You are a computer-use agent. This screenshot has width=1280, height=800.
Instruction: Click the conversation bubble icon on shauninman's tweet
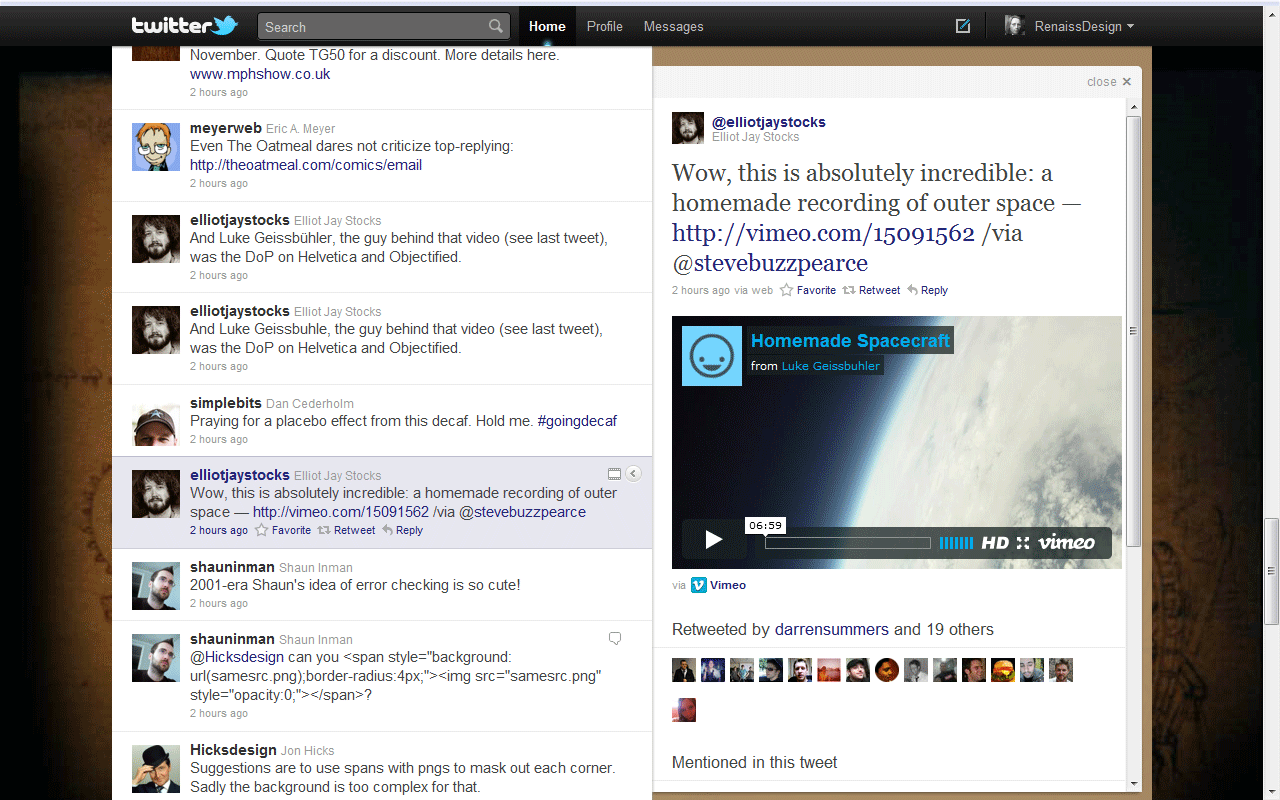[x=615, y=638]
